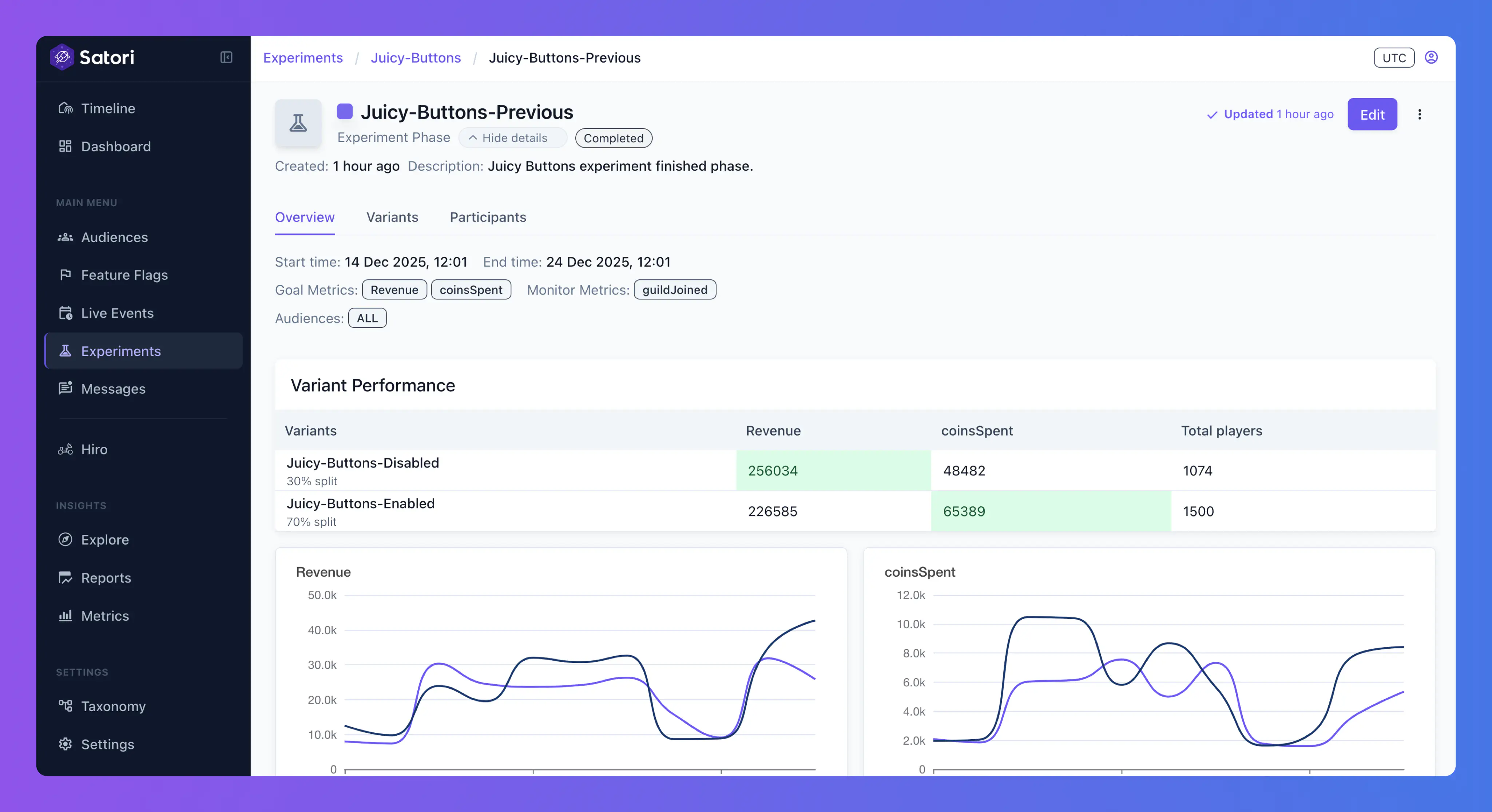Open the Taxonomy settings page
The image size is (1492, 812).
[113, 706]
